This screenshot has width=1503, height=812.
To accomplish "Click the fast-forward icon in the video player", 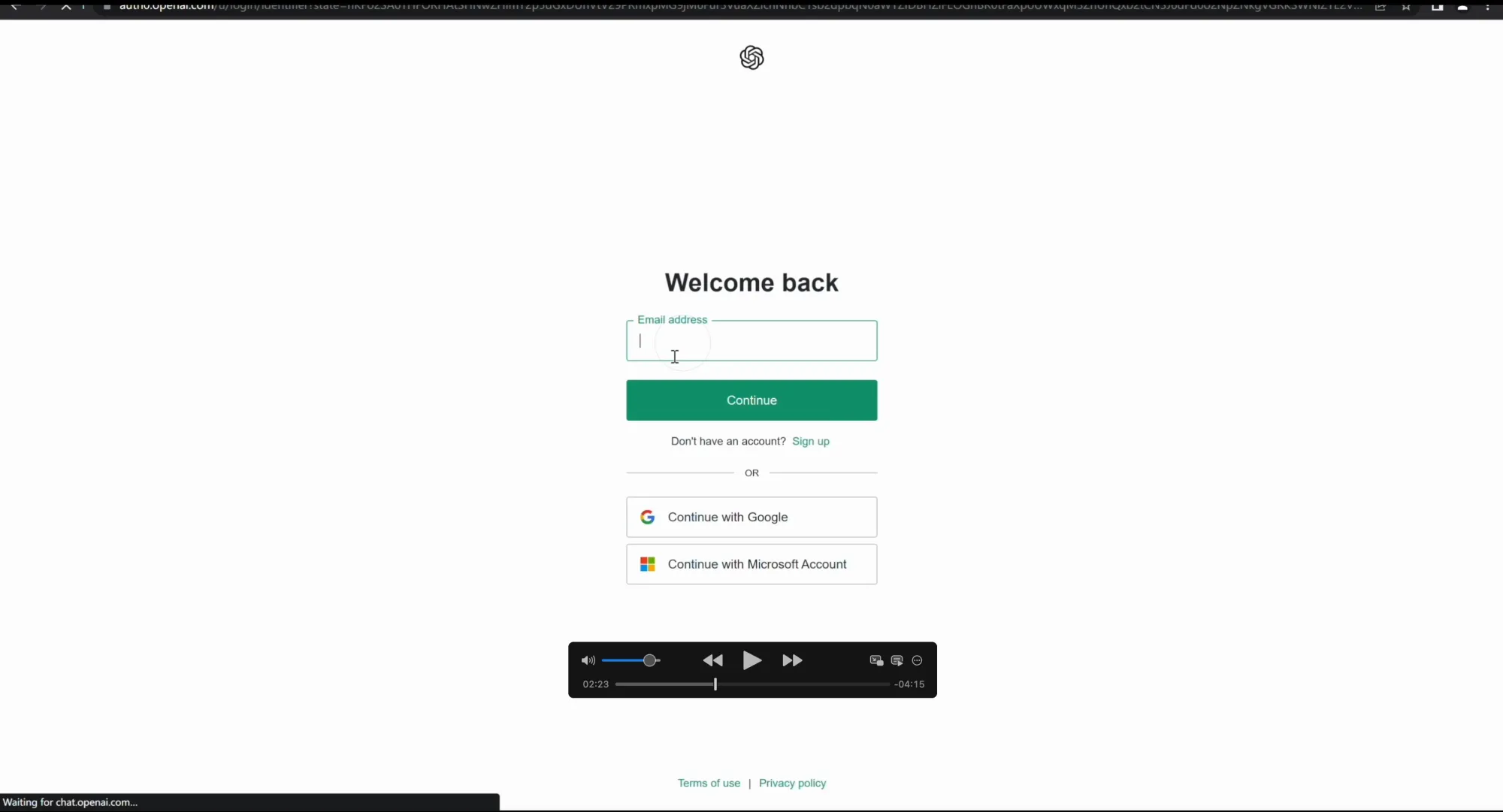I will [792, 660].
